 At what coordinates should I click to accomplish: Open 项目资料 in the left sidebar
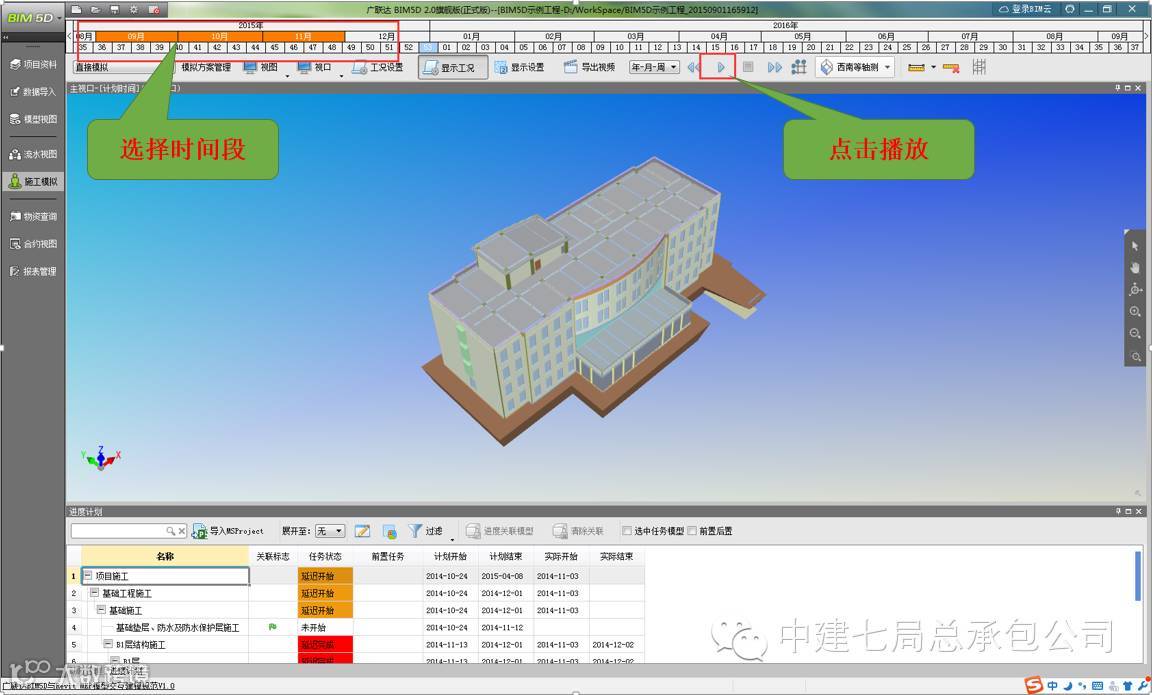pyautogui.click(x=33, y=65)
